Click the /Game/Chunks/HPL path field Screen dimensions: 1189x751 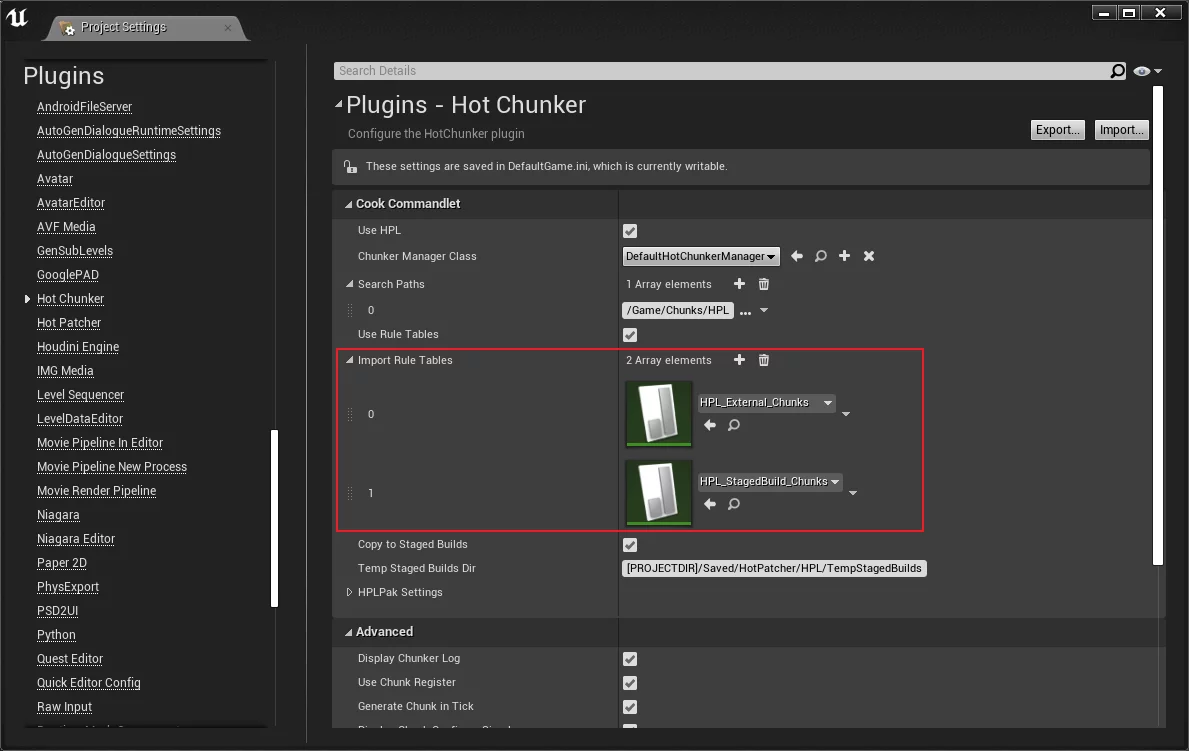click(x=678, y=310)
